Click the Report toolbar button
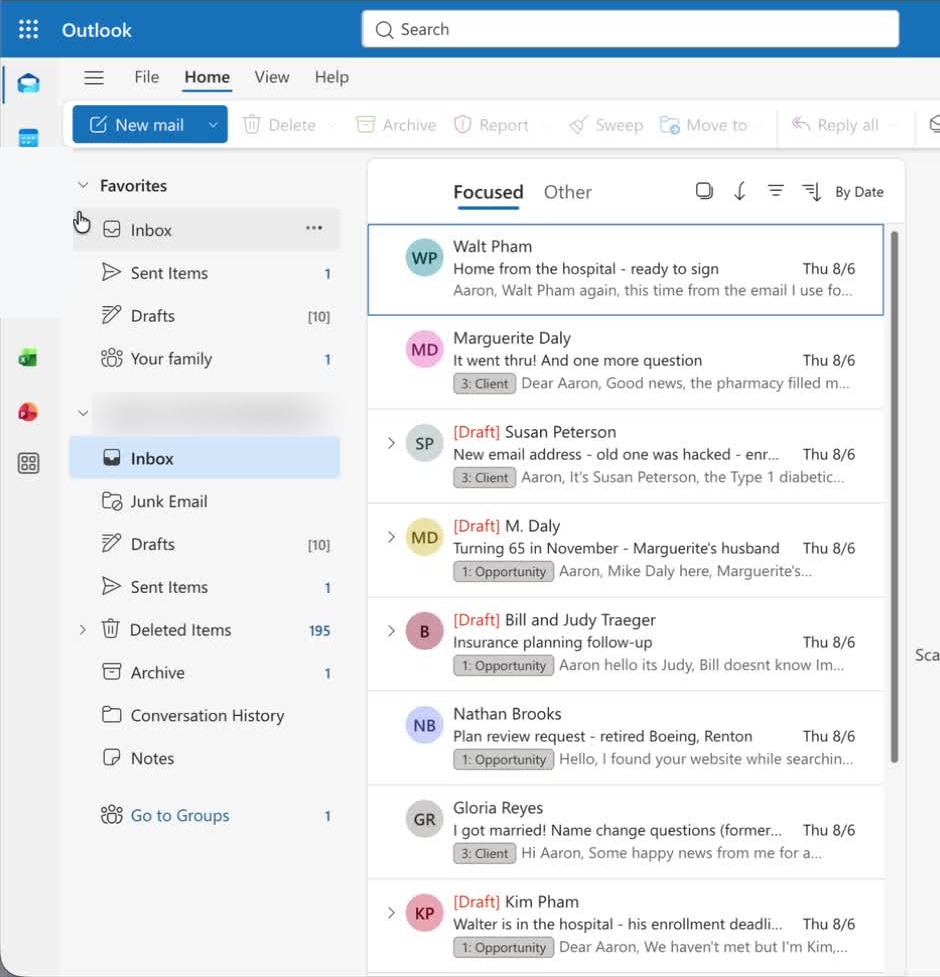This screenshot has width=940, height=977. 491,125
